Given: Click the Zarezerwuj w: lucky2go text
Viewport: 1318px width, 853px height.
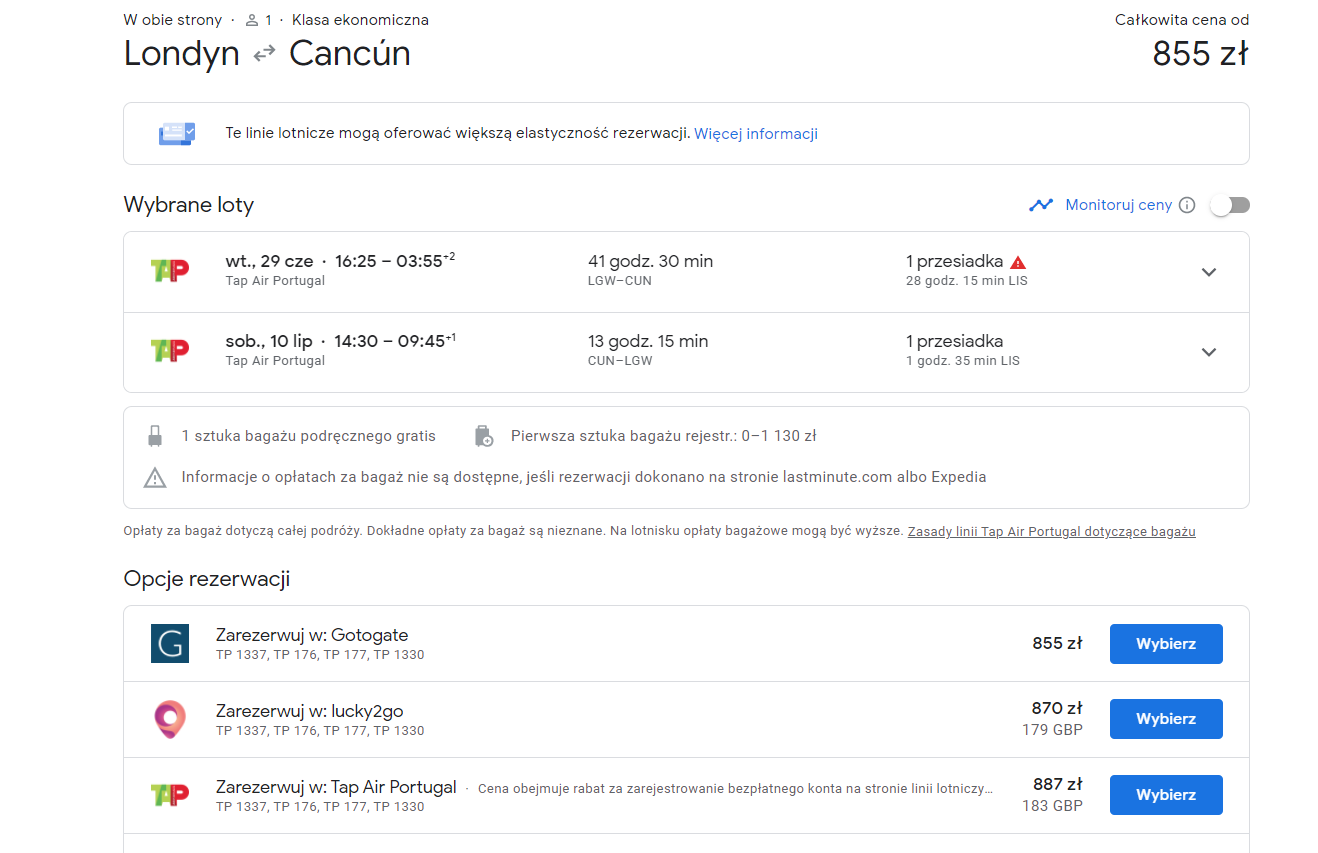Looking at the screenshot, I should (309, 711).
